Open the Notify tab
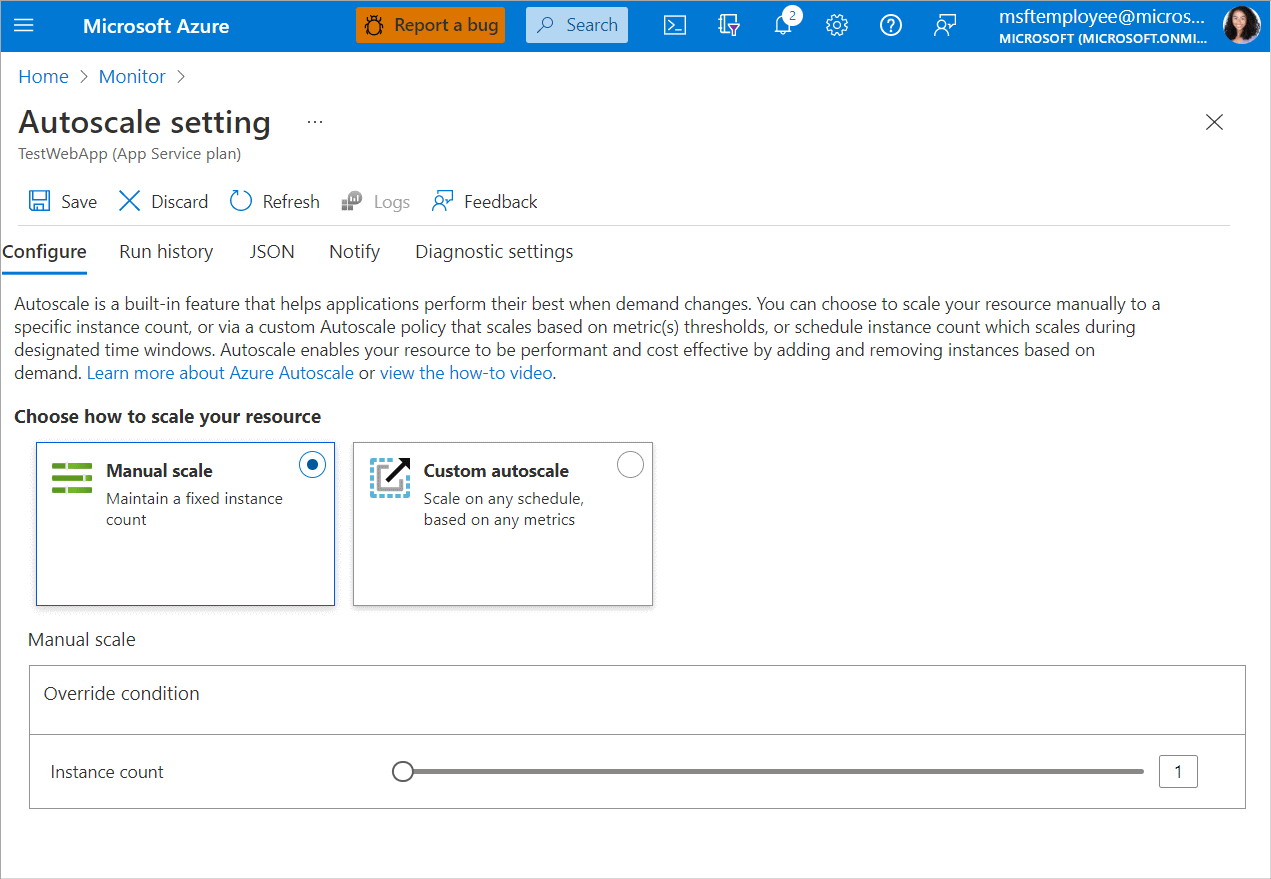 pyautogui.click(x=354, y=252)
